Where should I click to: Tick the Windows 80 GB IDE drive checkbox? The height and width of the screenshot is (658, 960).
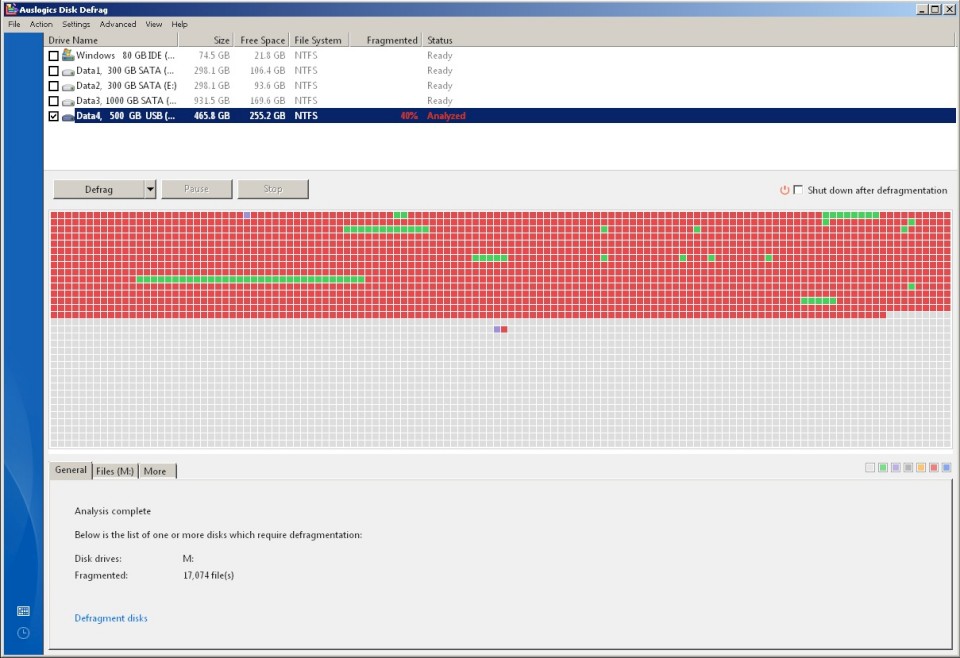click(x=53, y=56)
